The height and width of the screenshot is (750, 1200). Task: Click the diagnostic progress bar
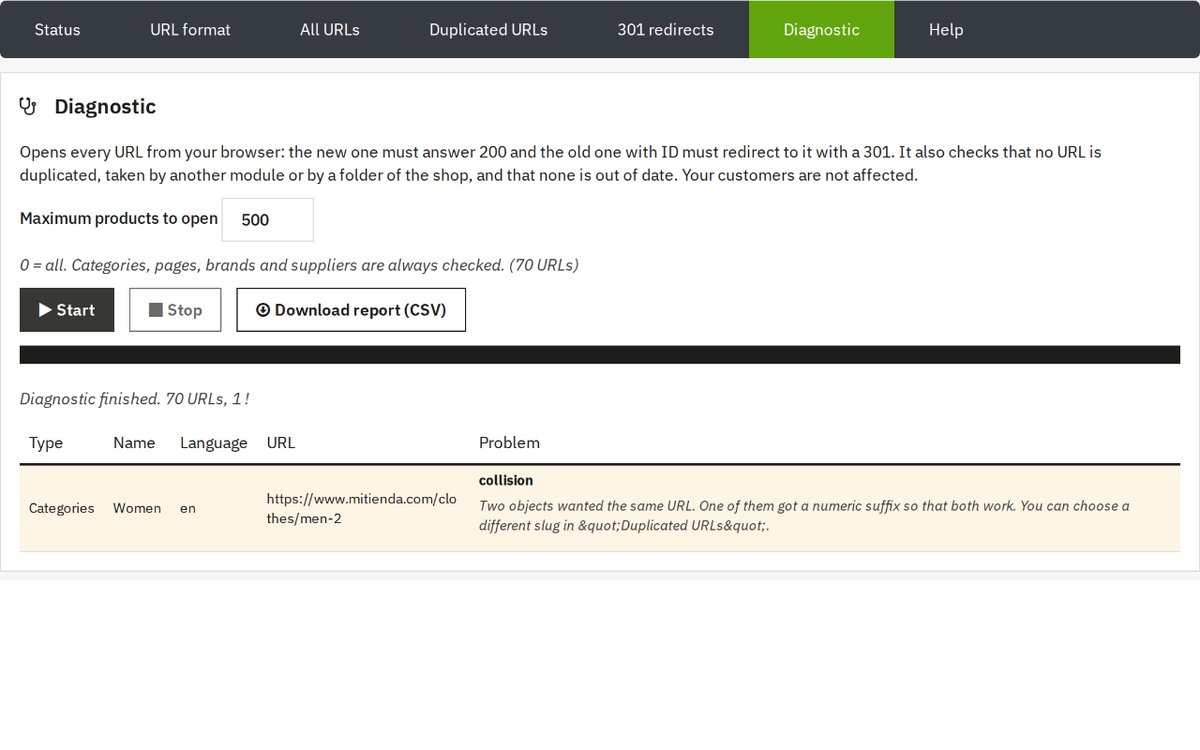pyautogui.click(x=600, y=355)
